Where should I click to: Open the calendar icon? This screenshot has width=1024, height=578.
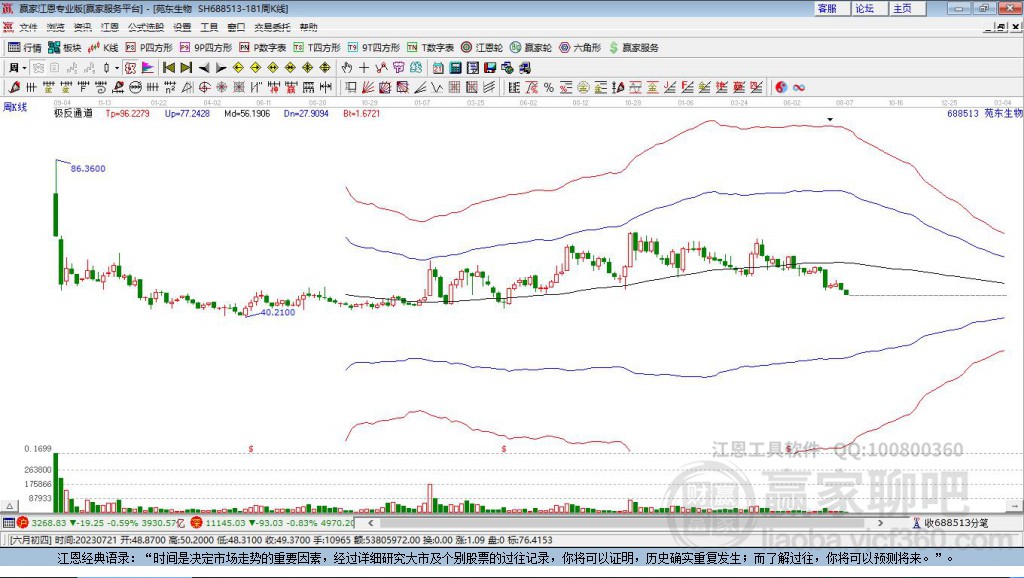[438, 68]
